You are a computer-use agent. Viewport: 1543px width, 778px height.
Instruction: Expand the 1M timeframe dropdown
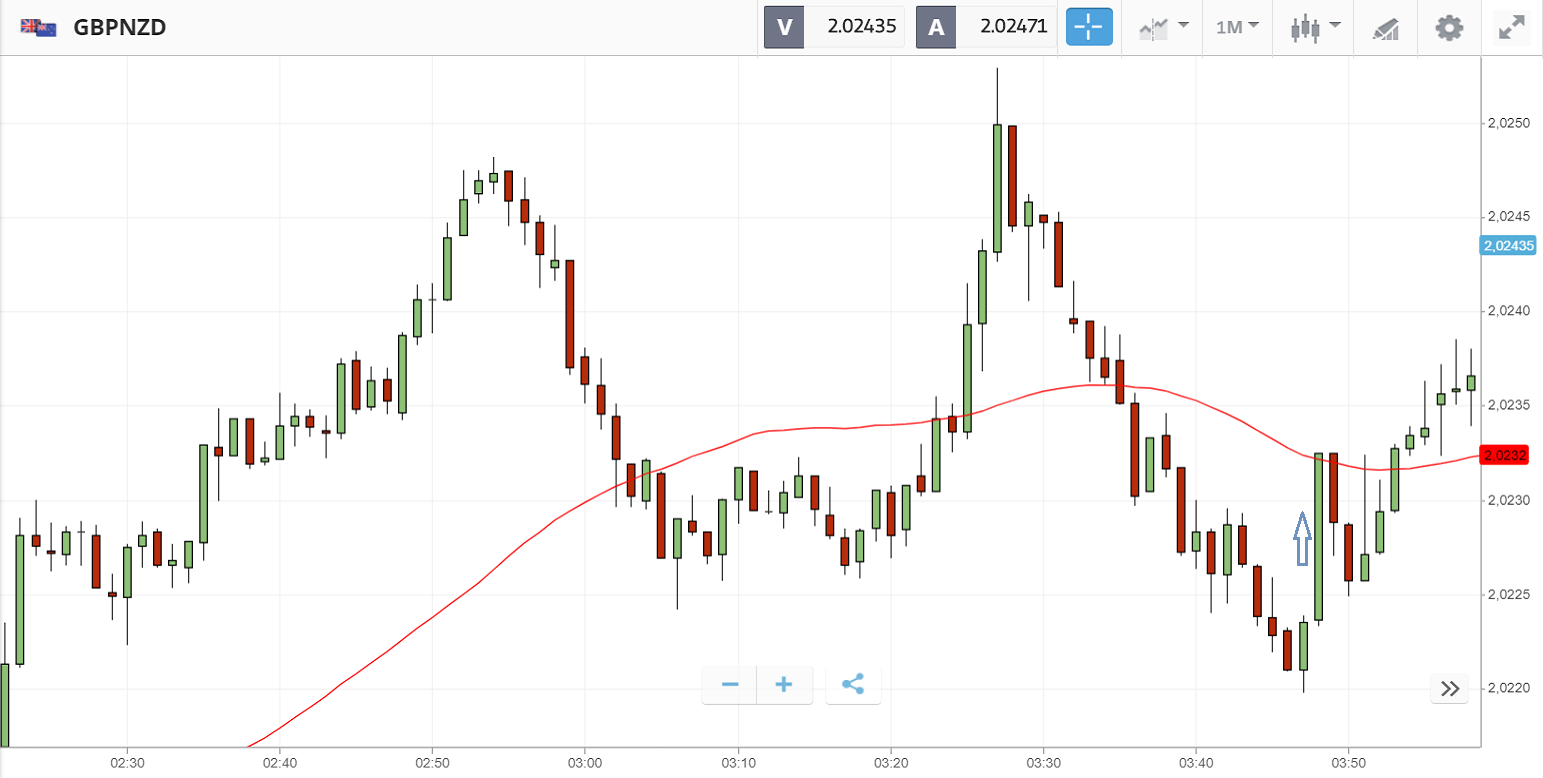pos(1237,27)
